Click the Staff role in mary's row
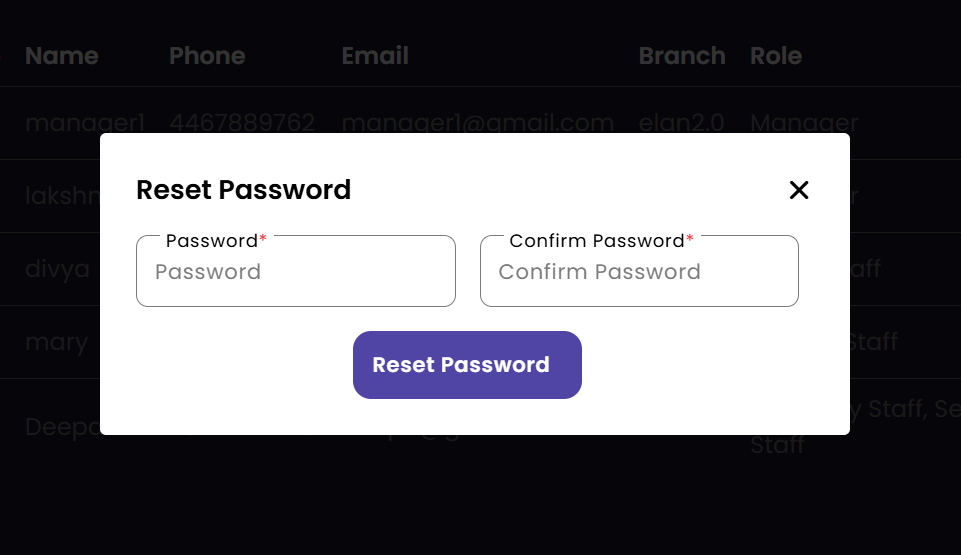This screenshot has width=961, height=555. 872,342
